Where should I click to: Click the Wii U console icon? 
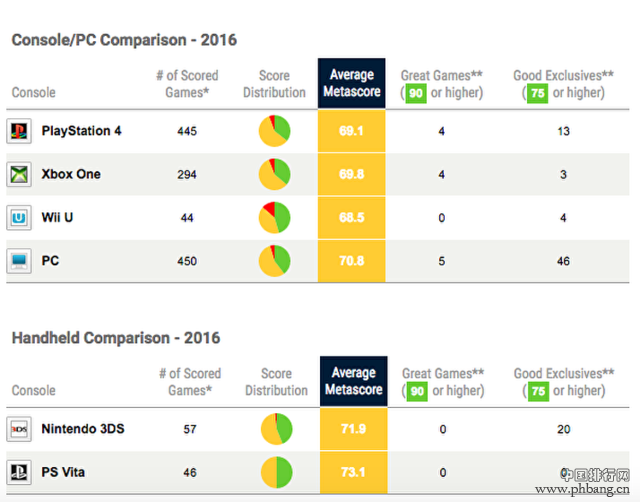(x=19, y=218)
